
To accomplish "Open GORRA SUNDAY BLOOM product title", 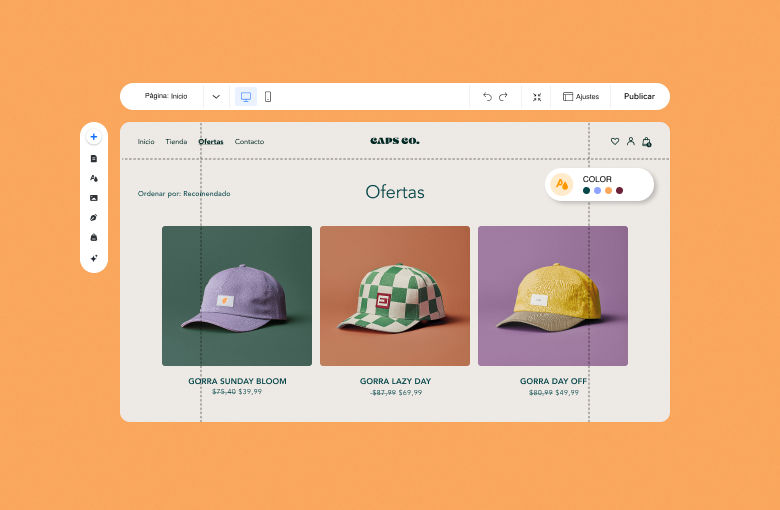I will (x=237, y=381).
